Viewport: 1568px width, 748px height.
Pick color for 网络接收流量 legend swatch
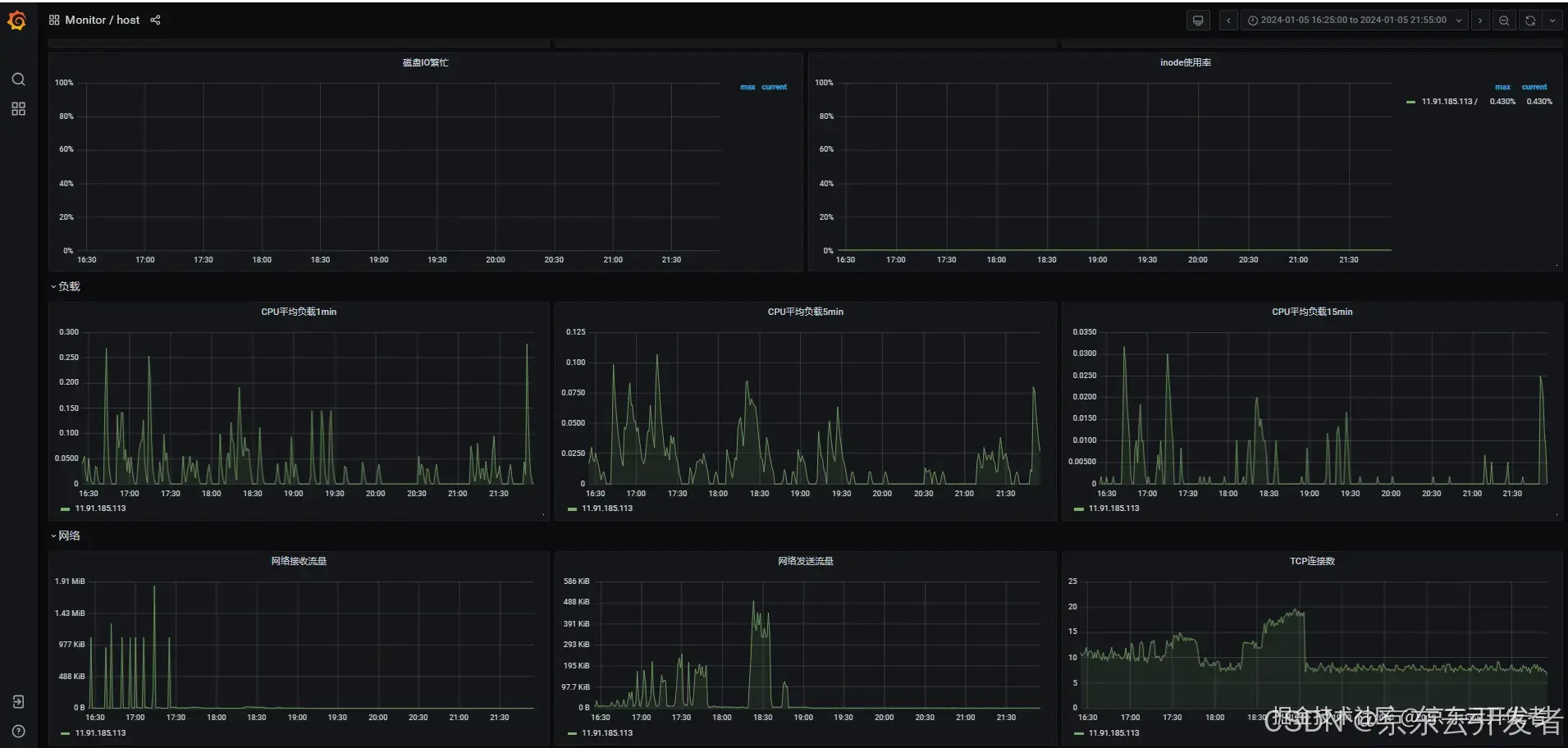tap(65, 734)
